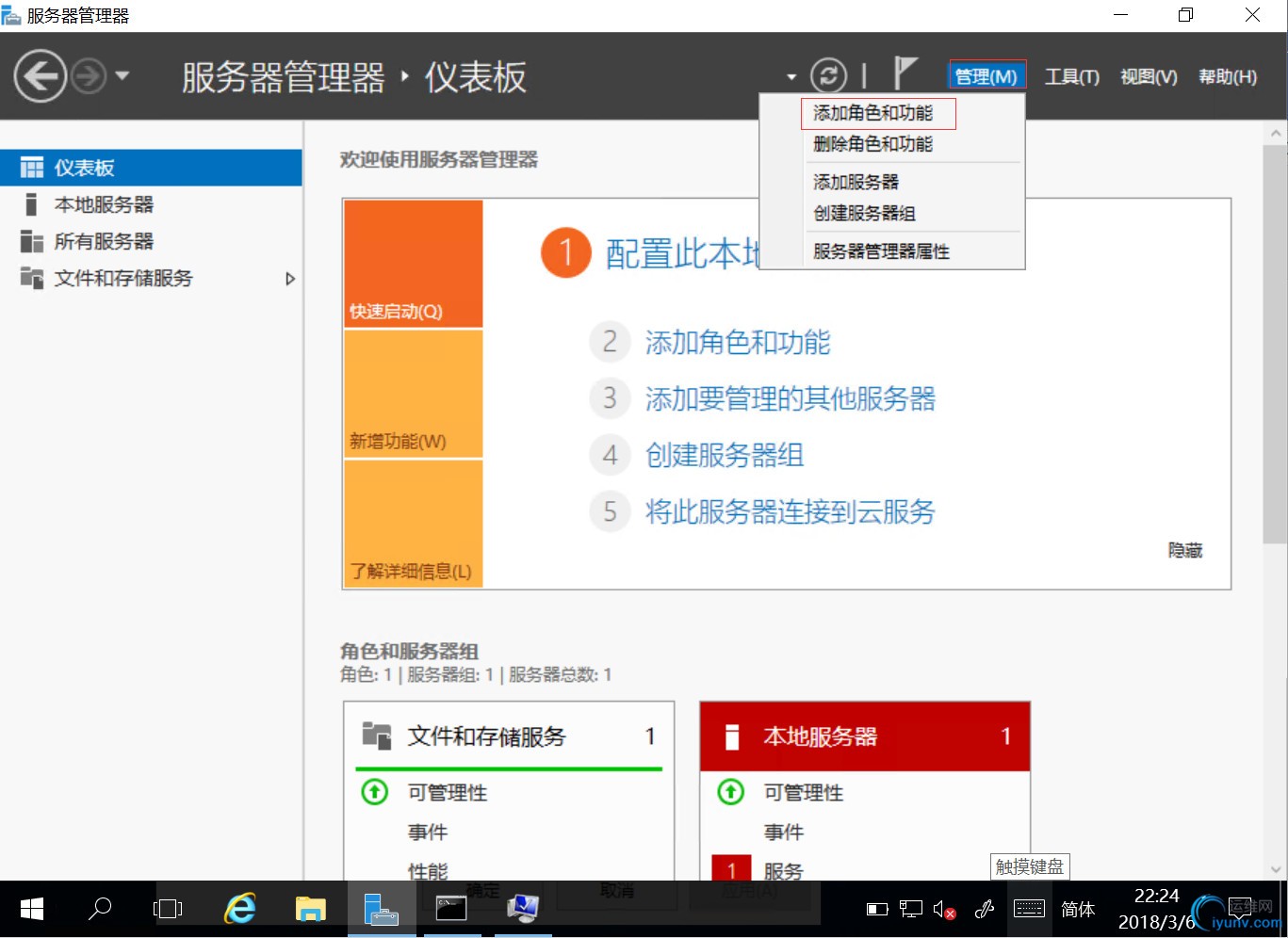Select 文件和存储服务 in the sidebar
The width and height of the screenshot is (1288, 938).
coord(151,278)
